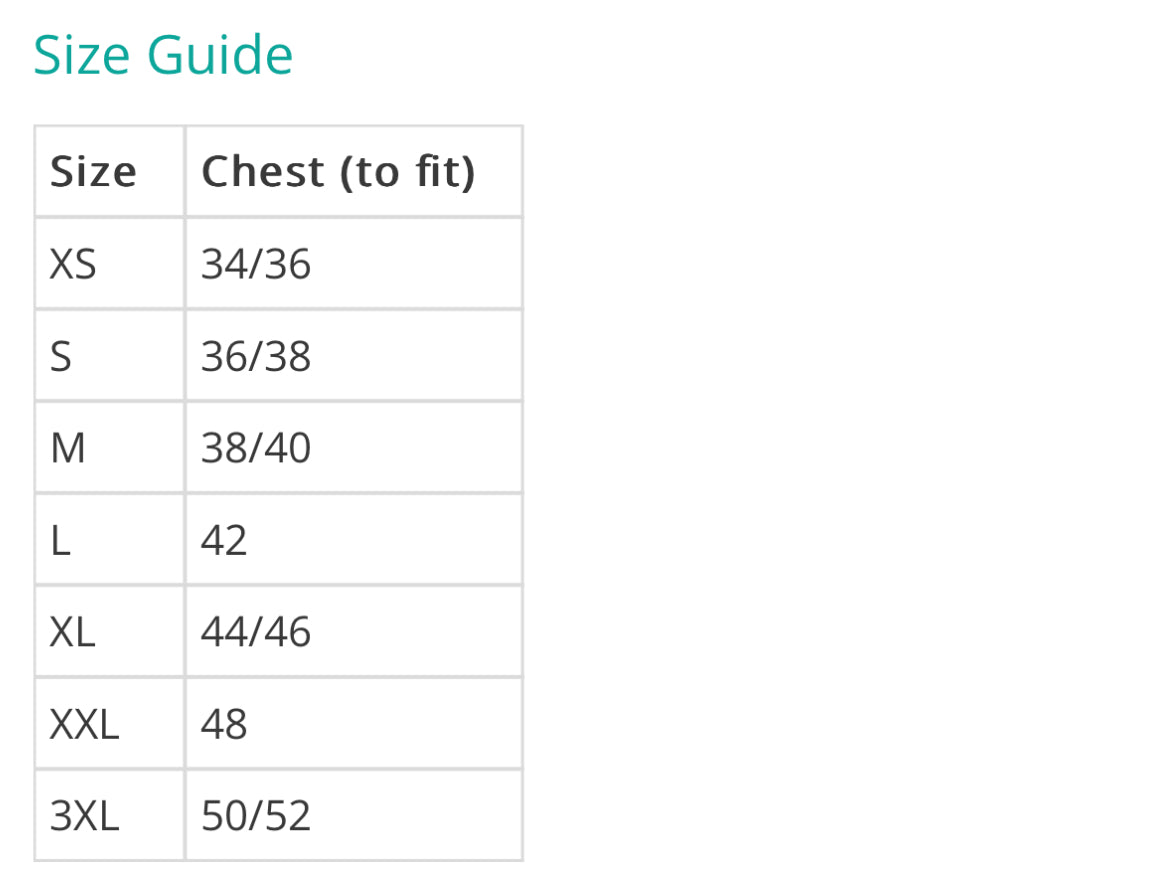Click the chest value 42
This screenshot has width=1174, height=890.
(x=224, y=540)
